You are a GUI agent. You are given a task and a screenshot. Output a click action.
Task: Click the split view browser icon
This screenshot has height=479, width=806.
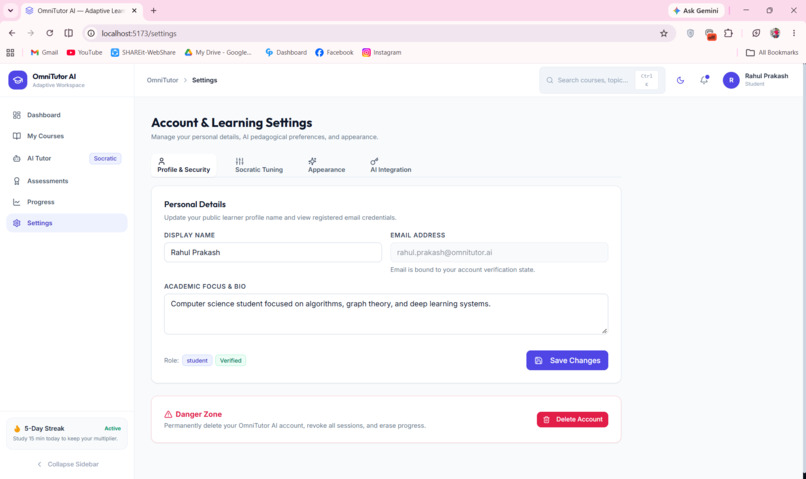pos(68,33)
